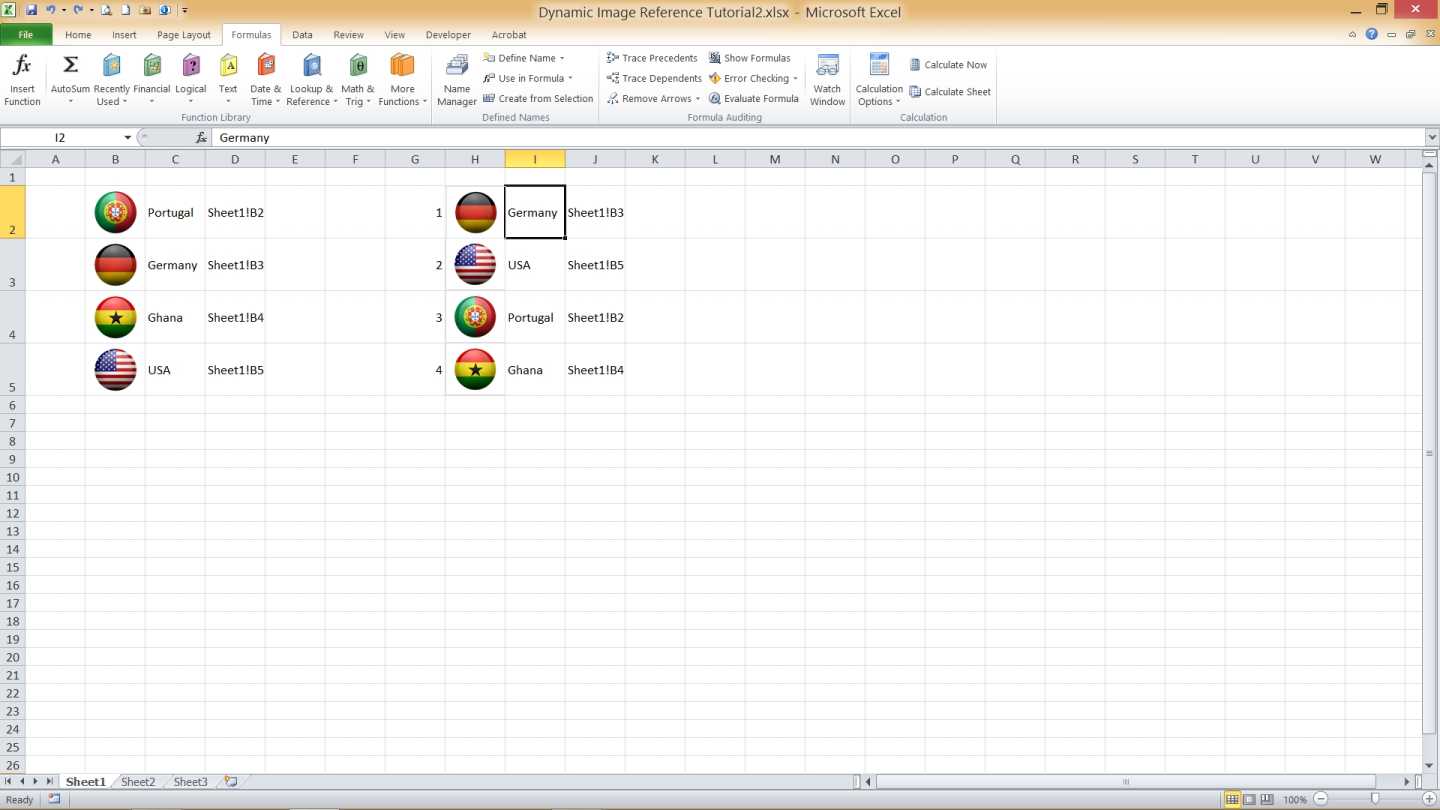Adjust the zoom slider handle
Viewport: 1440px width, 810px height.
point(1375,799)
